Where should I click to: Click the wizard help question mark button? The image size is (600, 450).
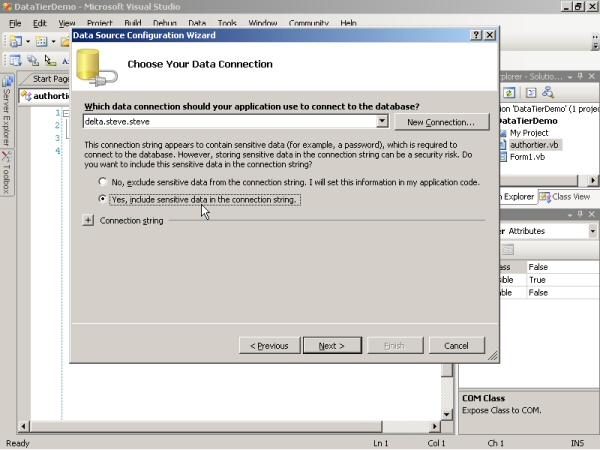tap(476, 35)
